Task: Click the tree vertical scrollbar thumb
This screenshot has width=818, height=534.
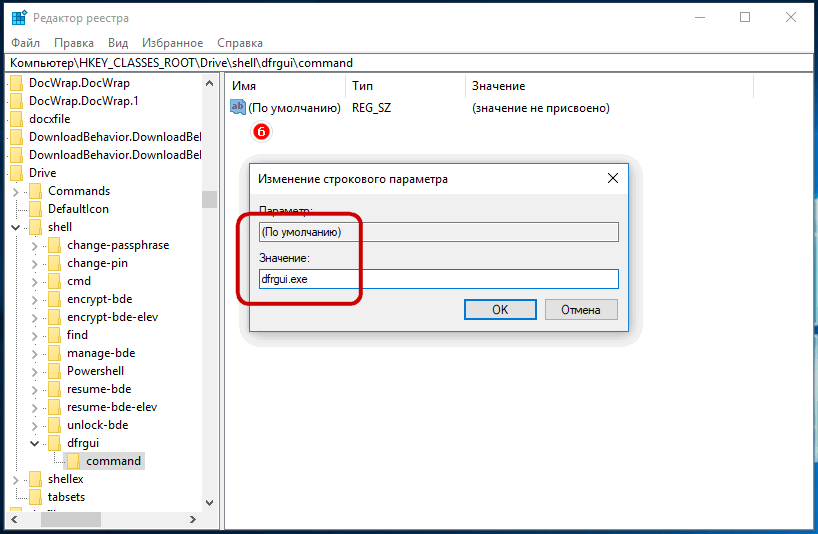Action: coord(210,199)
